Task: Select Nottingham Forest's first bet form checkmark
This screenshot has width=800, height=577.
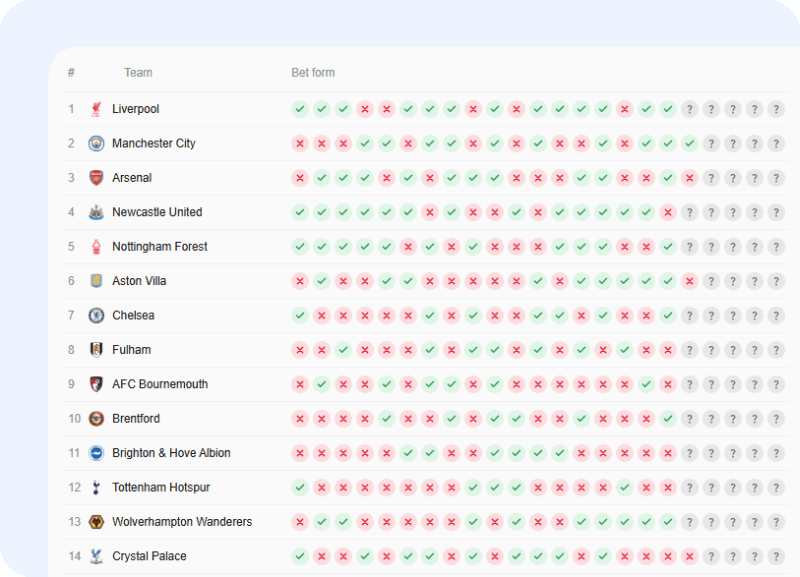Action: point(300,247)
